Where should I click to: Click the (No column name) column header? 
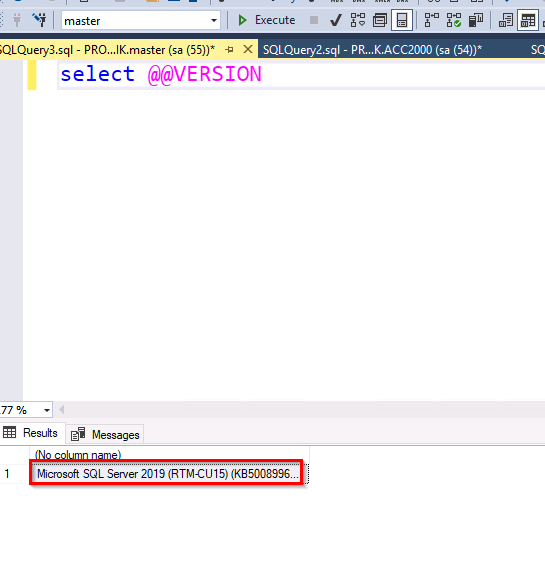click(x=169, y=454)
